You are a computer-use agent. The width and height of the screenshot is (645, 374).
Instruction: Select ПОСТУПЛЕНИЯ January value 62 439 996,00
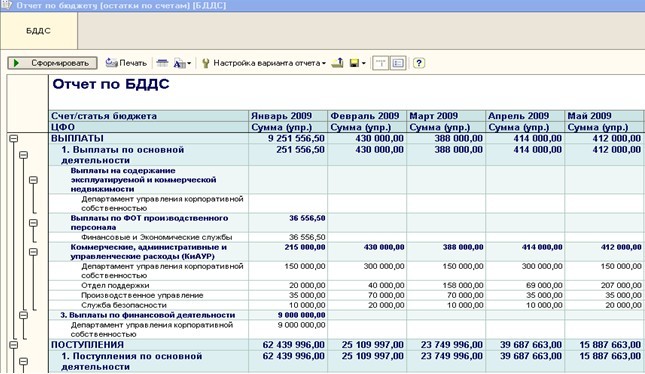point(294,344)
